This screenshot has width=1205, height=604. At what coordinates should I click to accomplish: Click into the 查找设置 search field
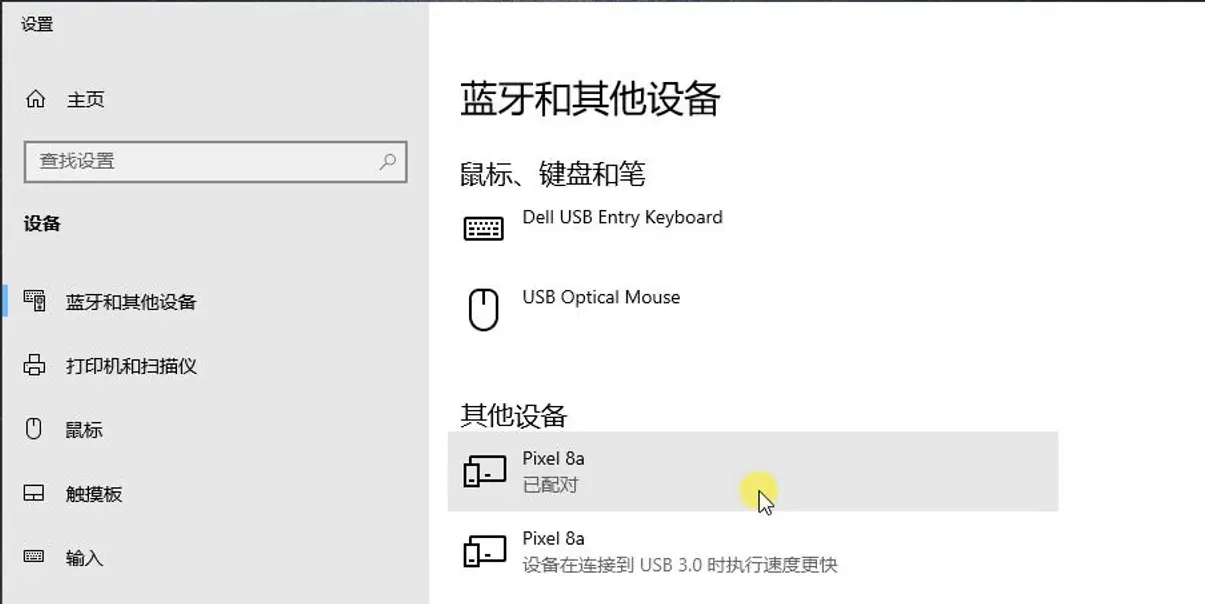(x=215, y=161)
